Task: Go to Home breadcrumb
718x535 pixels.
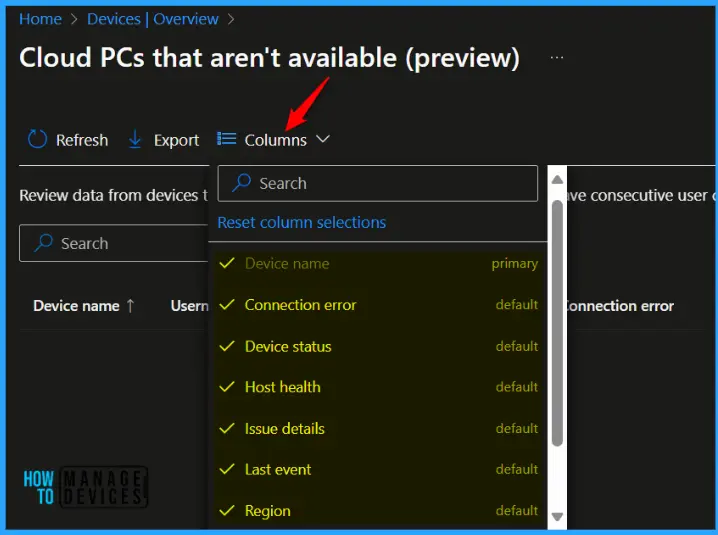Action: click(40, 19)
